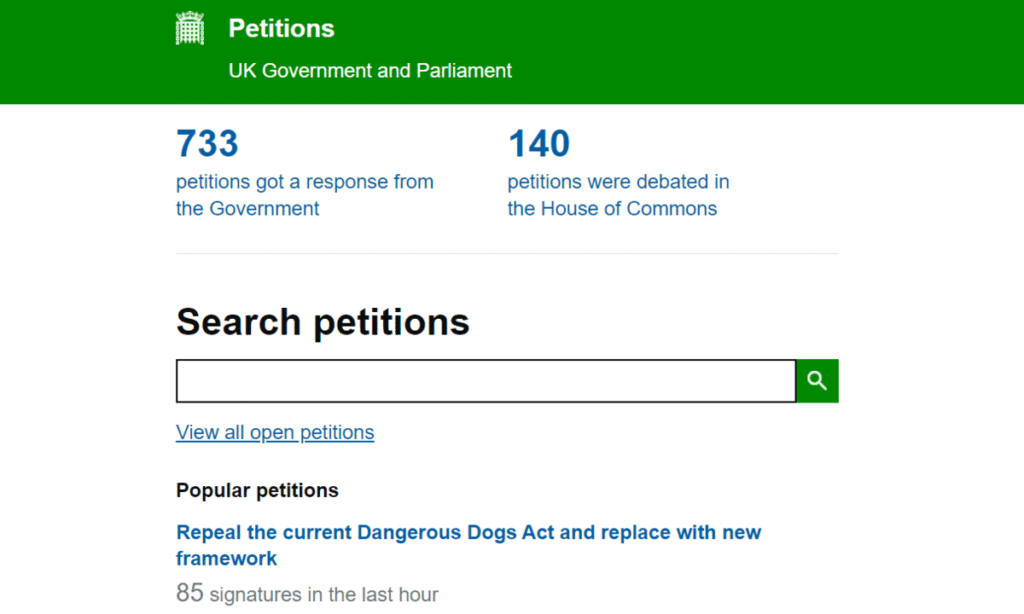Click the UK Government and Parliament subtitle

pyautogui.click(x=370, y=71)
